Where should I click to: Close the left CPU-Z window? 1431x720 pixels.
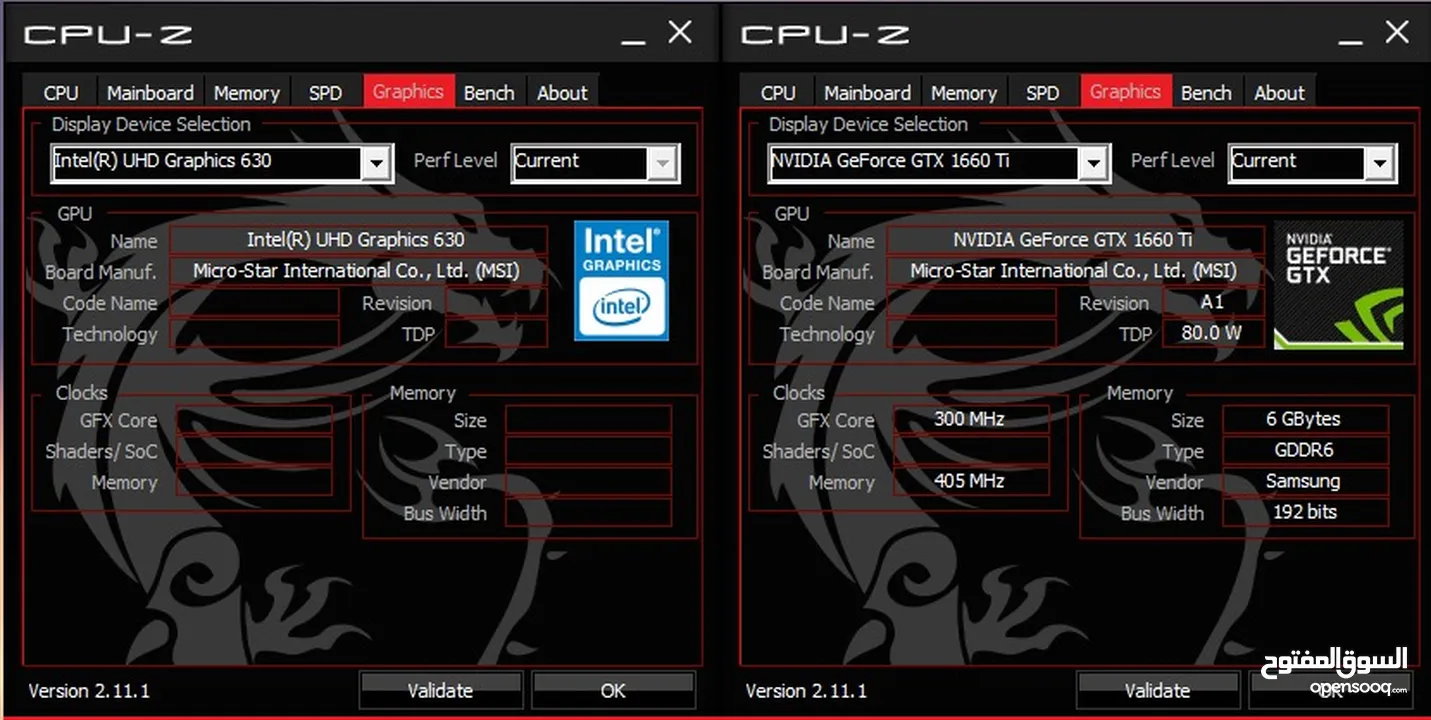tap(680, 32)
